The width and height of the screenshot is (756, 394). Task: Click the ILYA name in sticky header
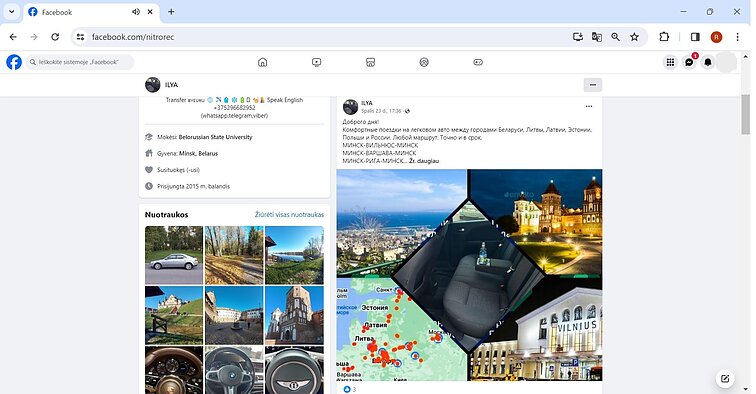point(171,85)
